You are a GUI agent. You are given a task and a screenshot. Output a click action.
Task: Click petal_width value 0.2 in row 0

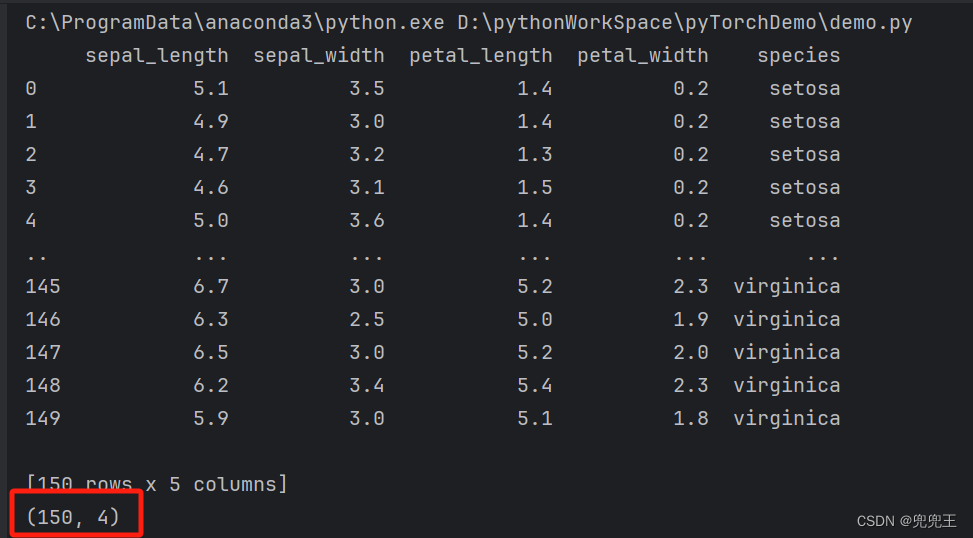click(691, 89)
